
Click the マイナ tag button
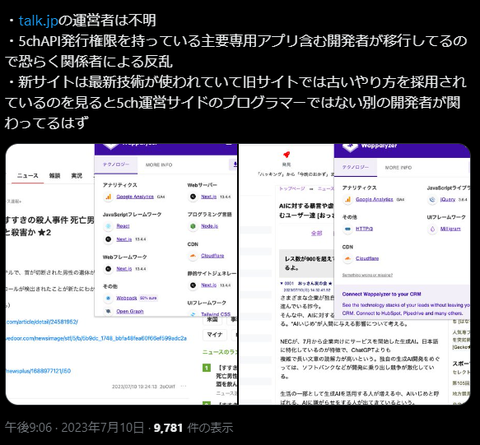[x=215, y=334]
